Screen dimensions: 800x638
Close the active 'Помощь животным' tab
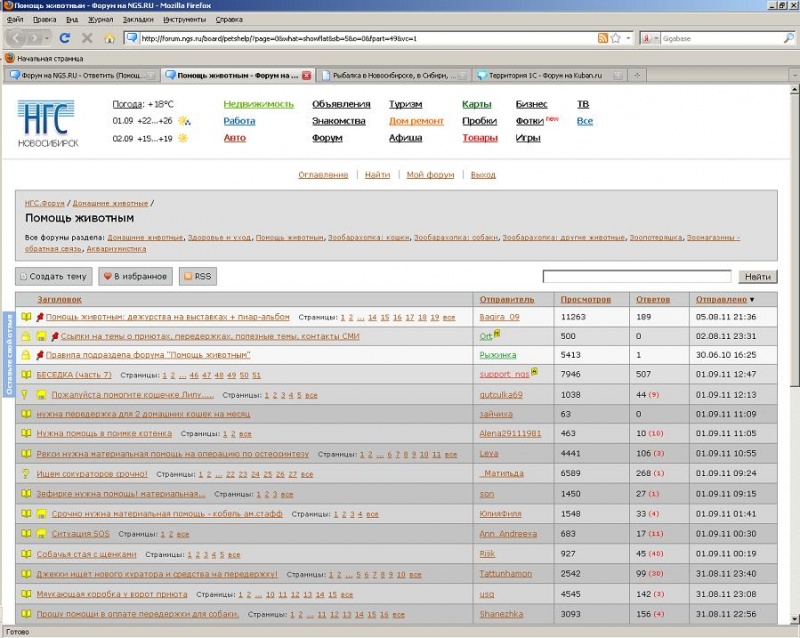pos(306,75)
